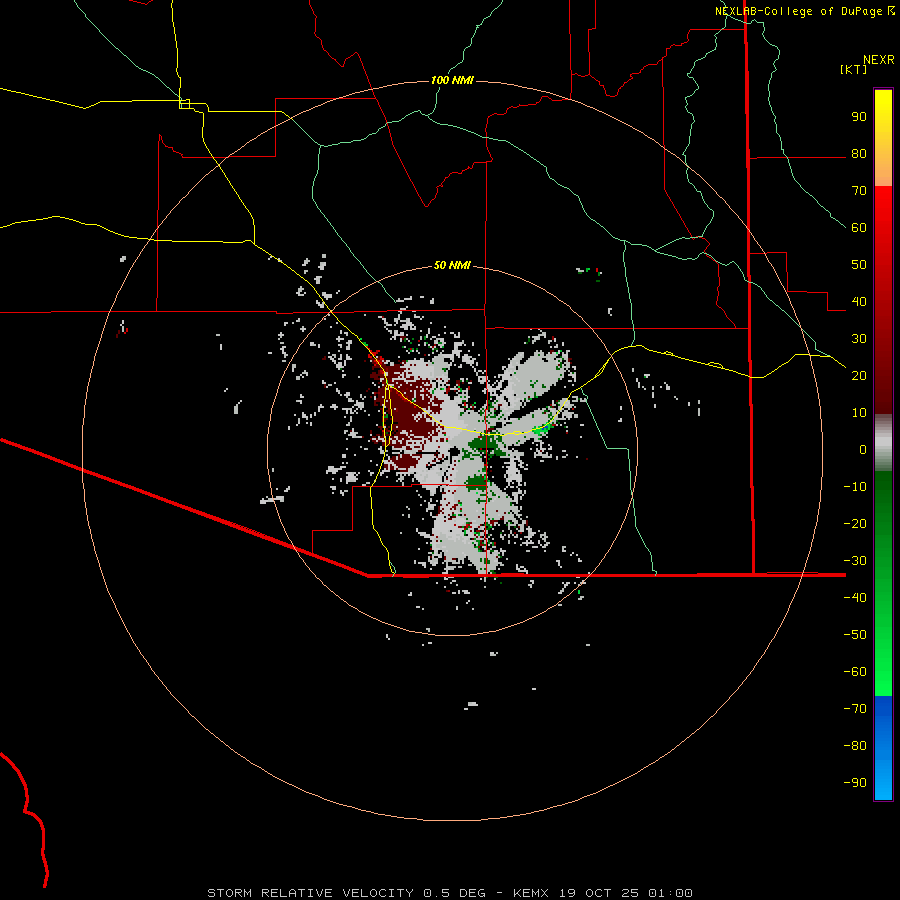Click the -50 value on velocity scale

click(x=855, y=635)
